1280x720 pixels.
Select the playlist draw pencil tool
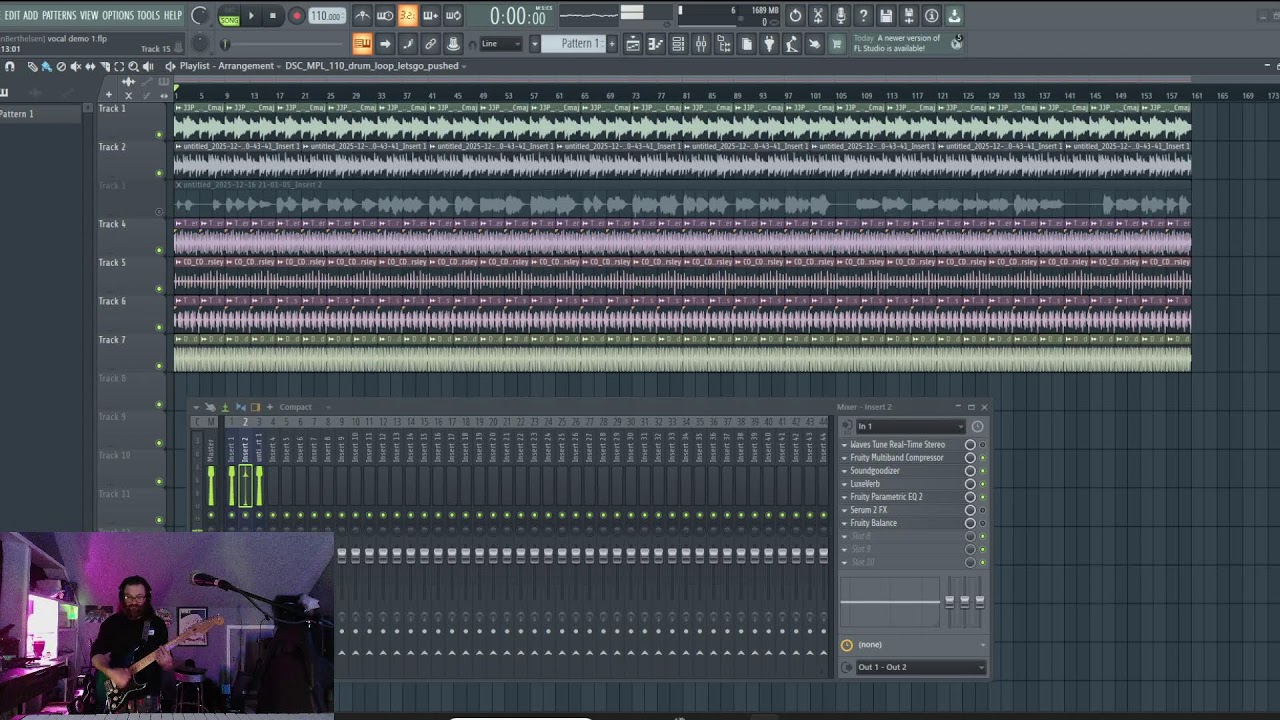tap(32, 66)
